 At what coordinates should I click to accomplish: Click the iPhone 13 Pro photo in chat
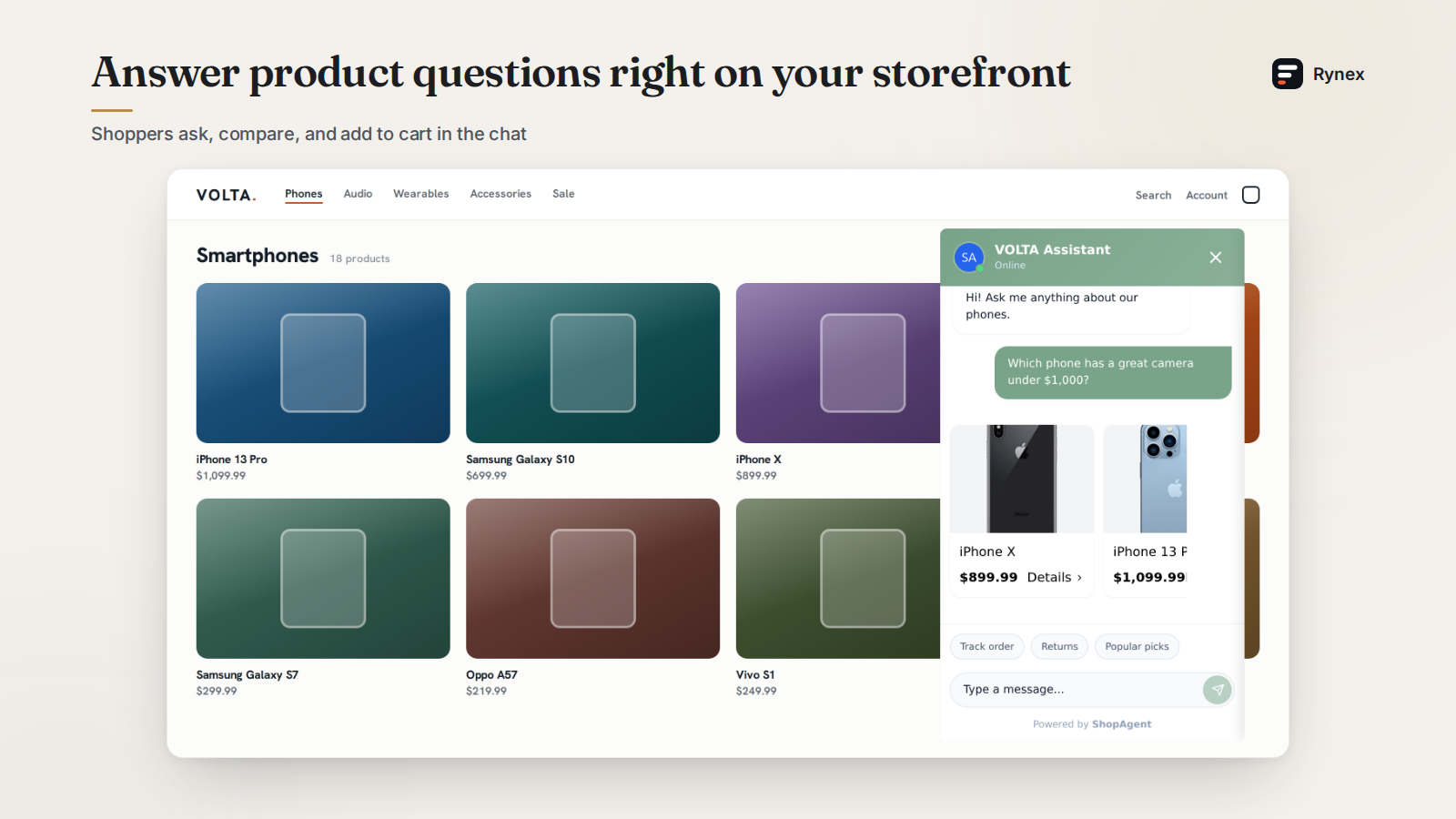pos(1146,479)
